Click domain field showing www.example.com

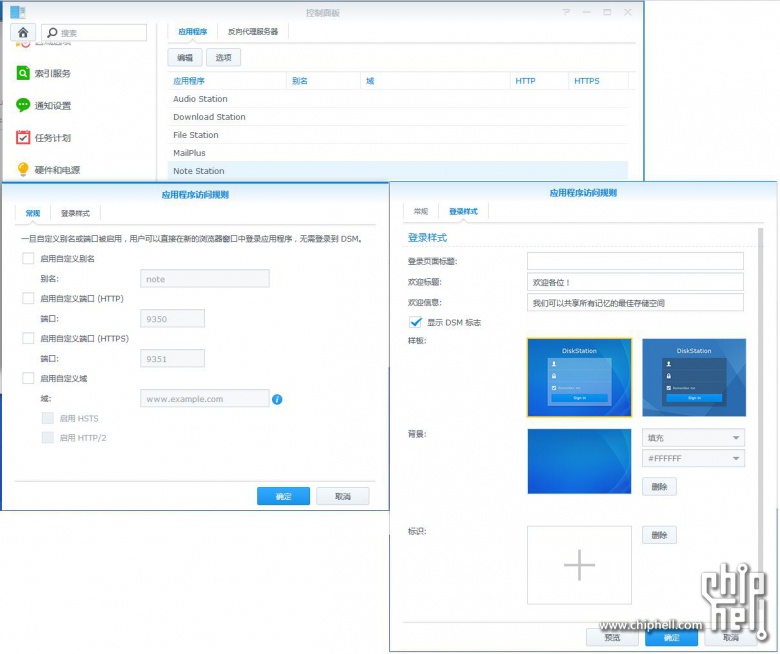[x=205, y=399]
